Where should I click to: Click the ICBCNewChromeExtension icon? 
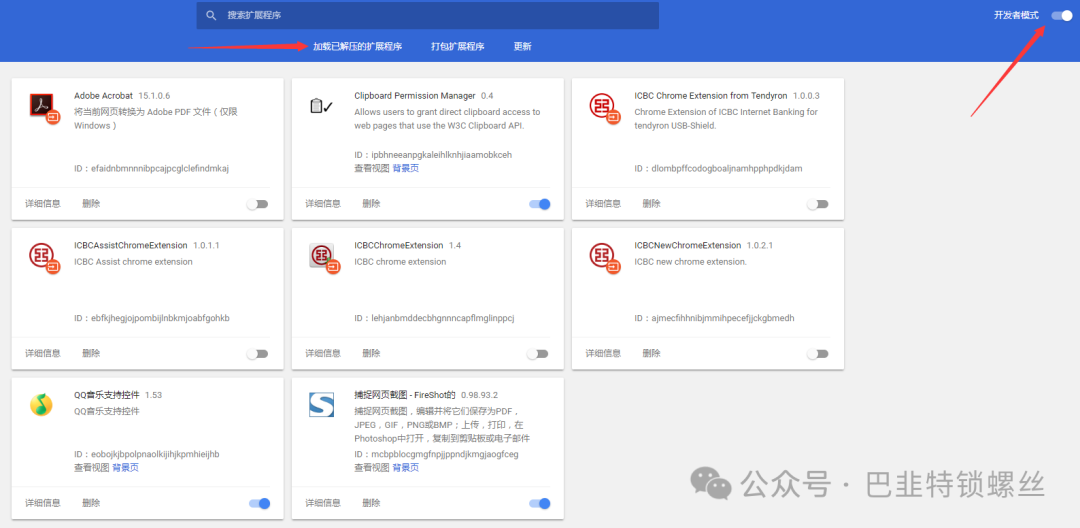pyautogui.click(x=605, y=258)
